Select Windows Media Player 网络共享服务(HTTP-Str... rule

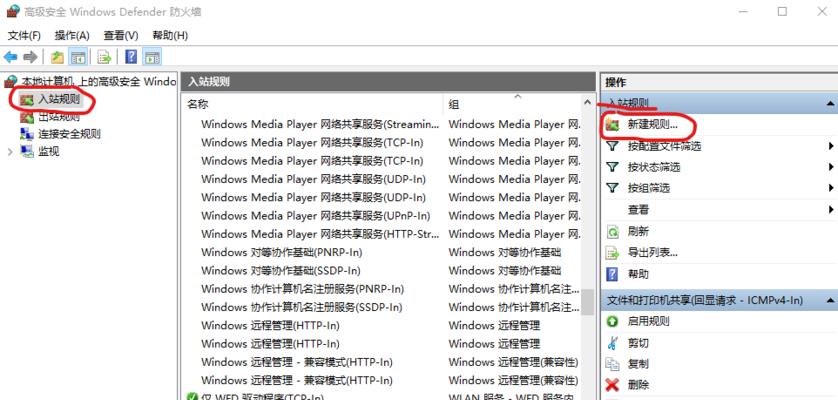click(320, 234)
